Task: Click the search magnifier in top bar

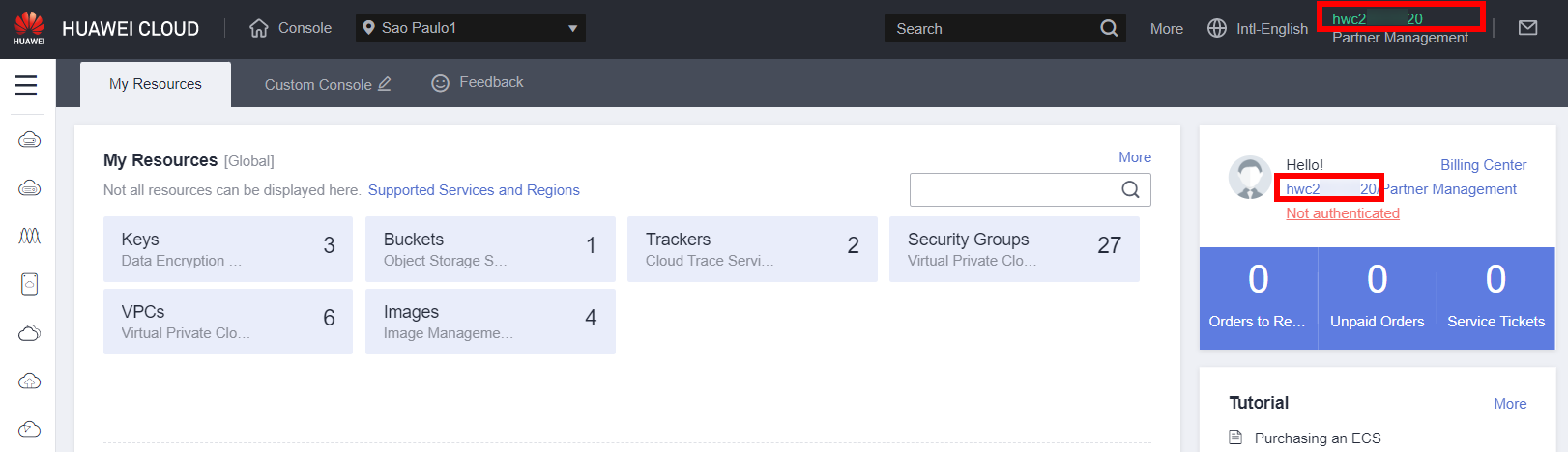Action: click(1109, 28)
